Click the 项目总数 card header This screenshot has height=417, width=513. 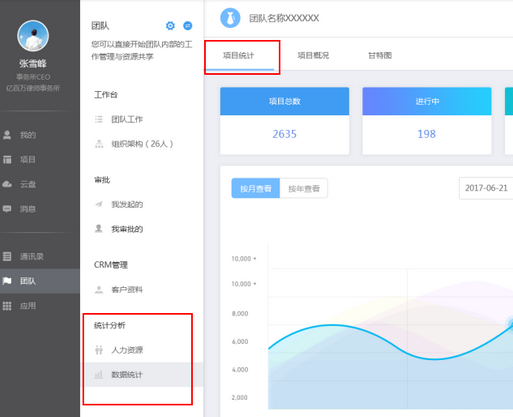[285, 101]
